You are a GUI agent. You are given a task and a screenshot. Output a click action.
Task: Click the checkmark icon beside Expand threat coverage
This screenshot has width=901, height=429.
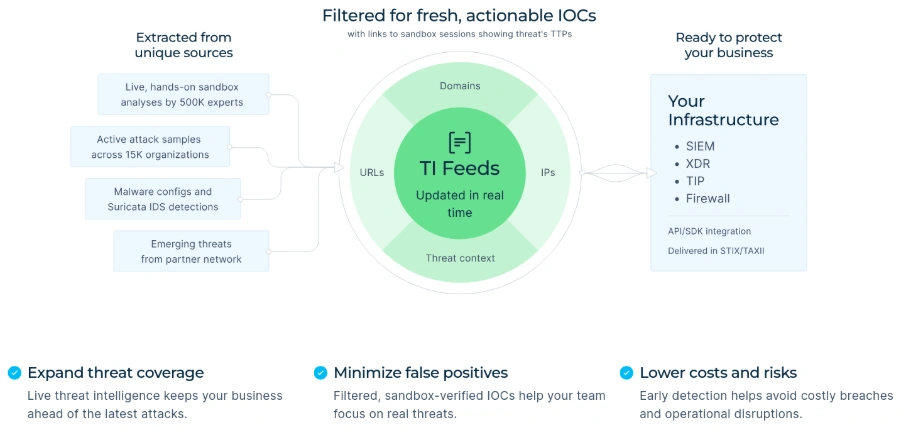click(14, 373)
